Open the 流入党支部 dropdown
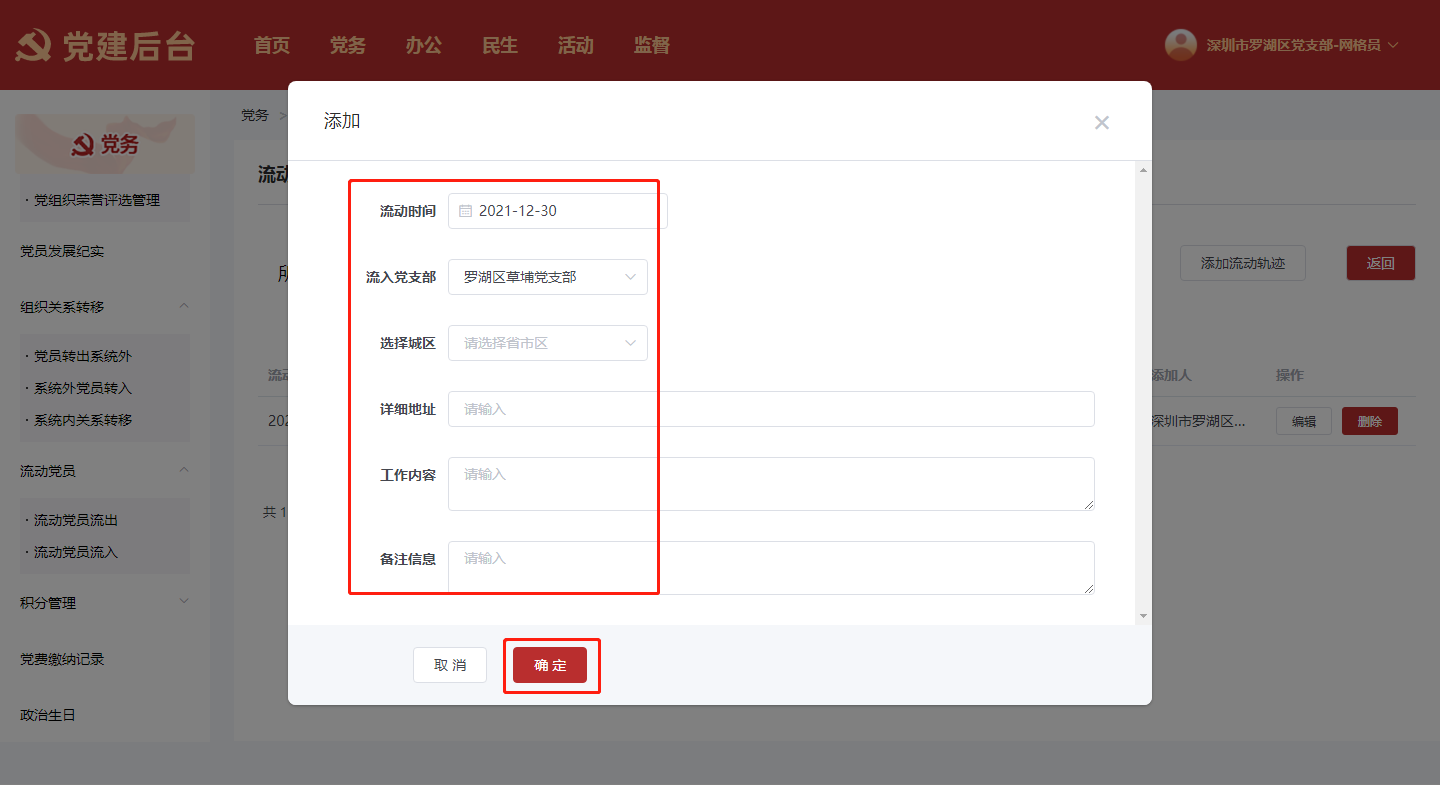This screenshot has width=1440, height=785. [548, 277]
